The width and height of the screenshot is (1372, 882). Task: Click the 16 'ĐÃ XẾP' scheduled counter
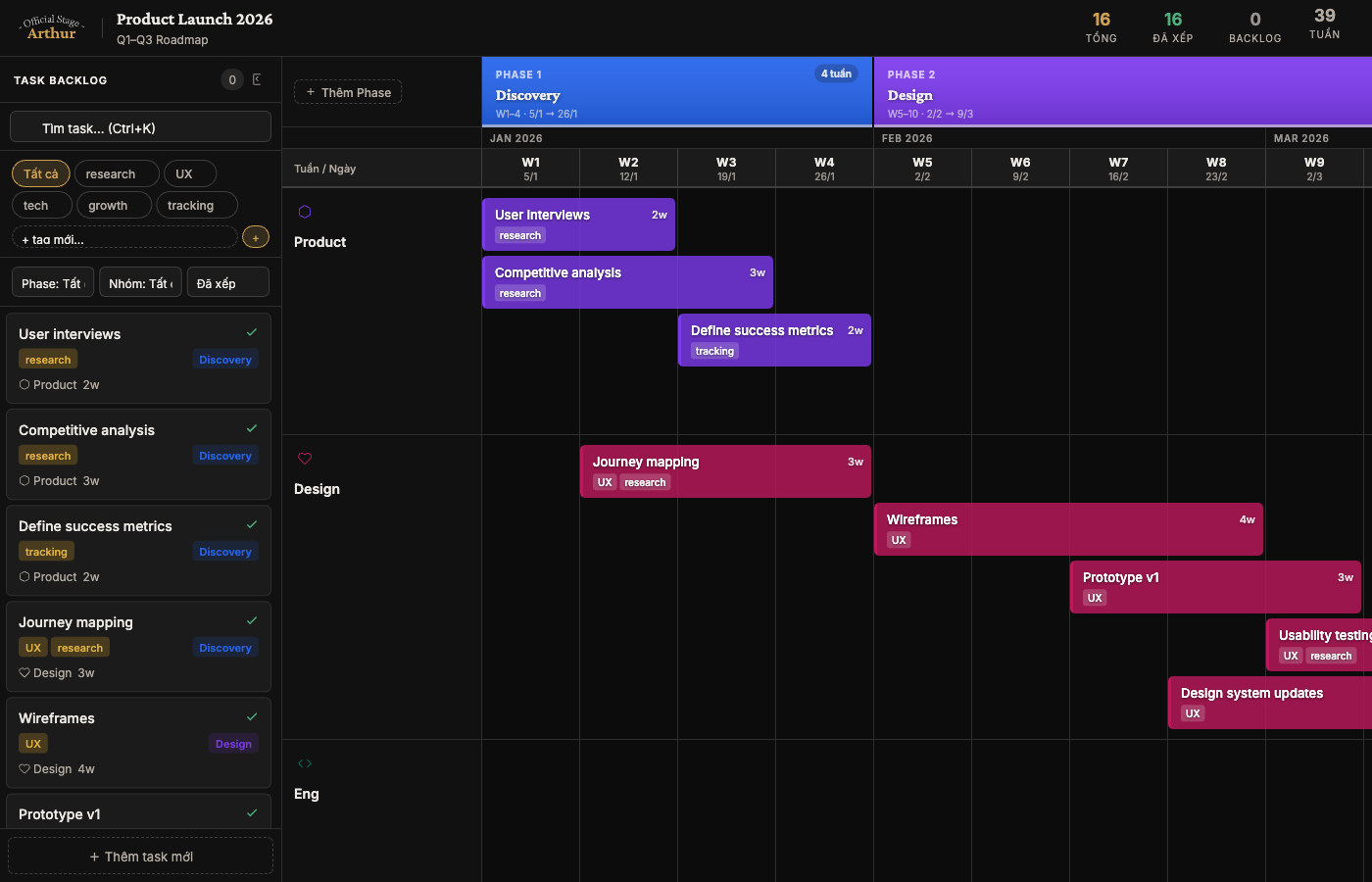click(1173, 27)
